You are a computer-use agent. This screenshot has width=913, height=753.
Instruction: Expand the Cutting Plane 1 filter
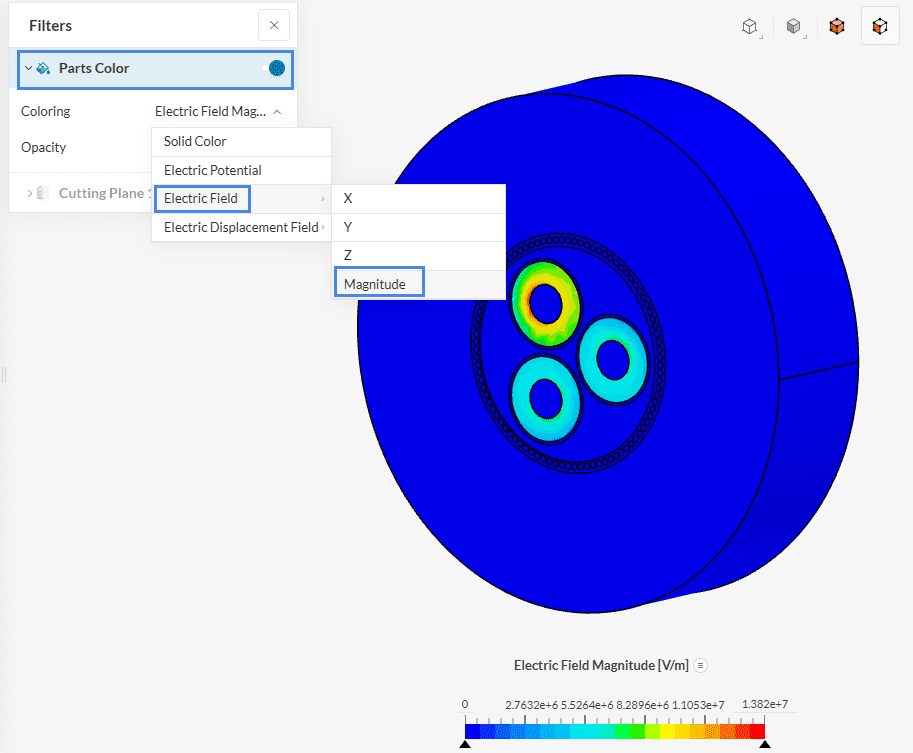(x=29, y=193)
